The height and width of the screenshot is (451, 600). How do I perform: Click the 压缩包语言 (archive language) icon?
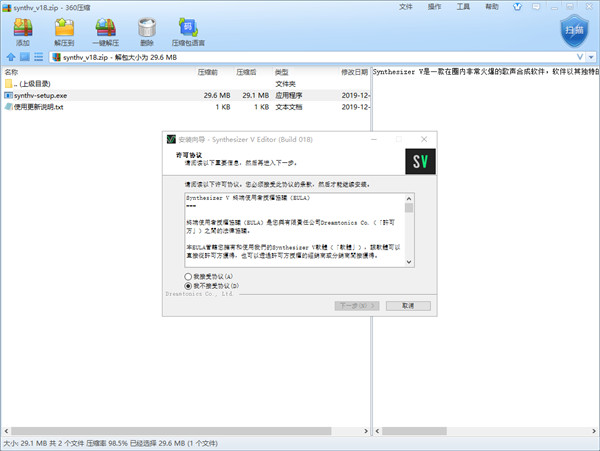(188, 28)
